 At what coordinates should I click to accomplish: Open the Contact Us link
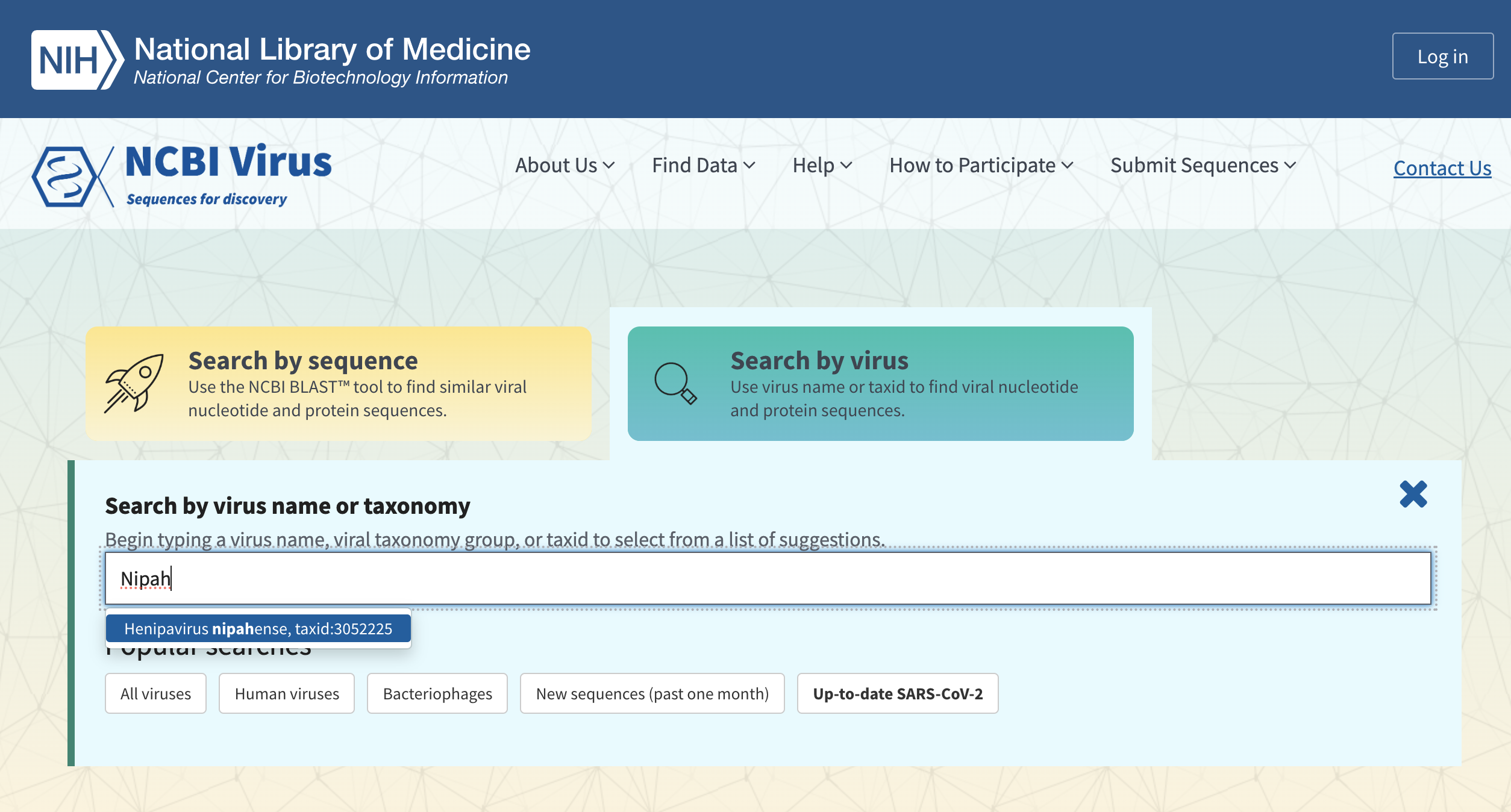click(x=1442, y=168)
